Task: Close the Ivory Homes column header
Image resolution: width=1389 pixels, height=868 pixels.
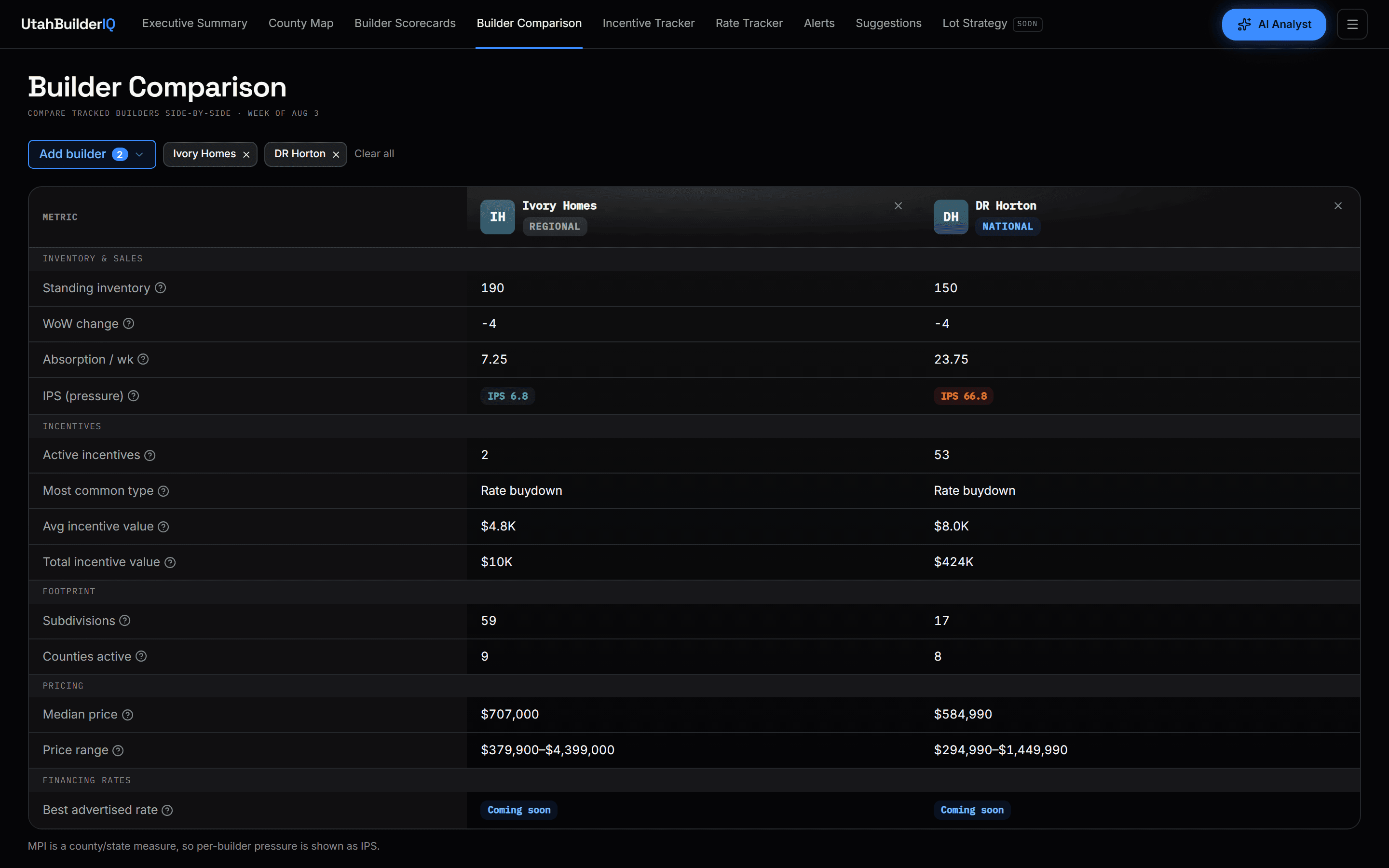Action: tap(898, 205)
